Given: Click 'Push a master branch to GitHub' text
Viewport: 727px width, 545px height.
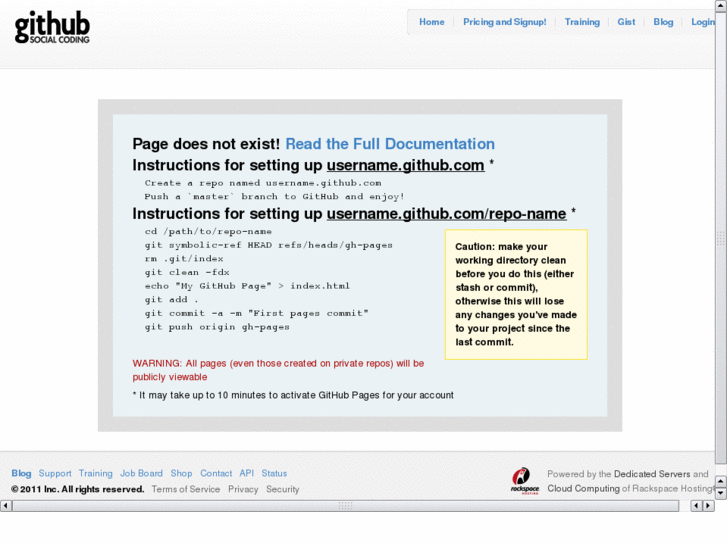Looking at the screenshot, I should (274, 196).
